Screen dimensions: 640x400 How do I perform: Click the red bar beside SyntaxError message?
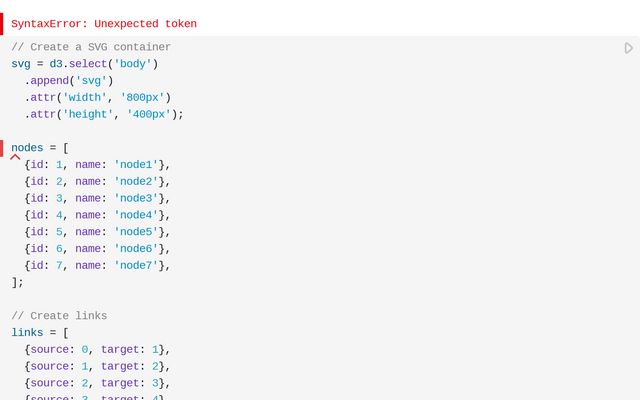(2, 24)
